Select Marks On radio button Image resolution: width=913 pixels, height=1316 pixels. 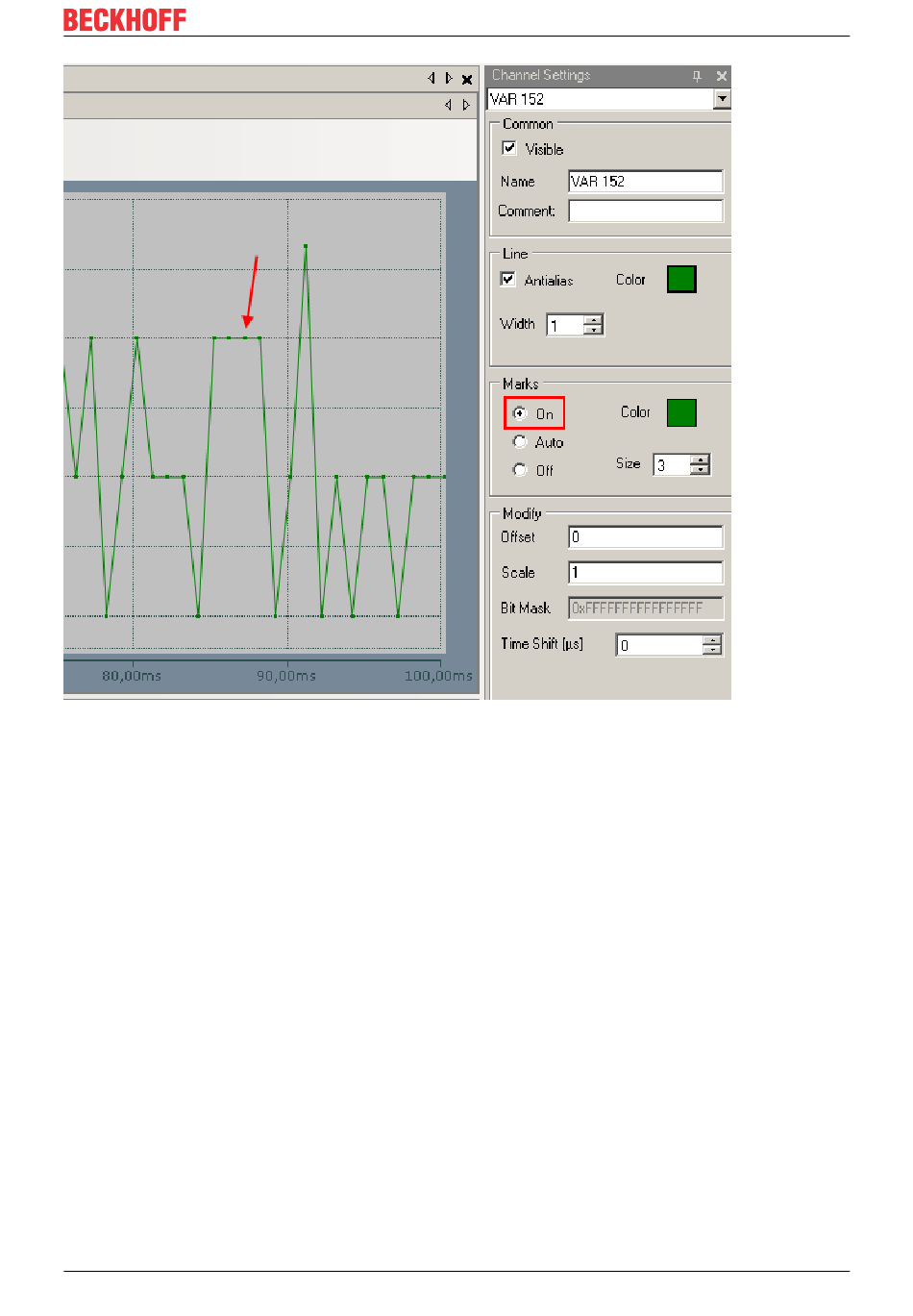(x=520, y=413)
